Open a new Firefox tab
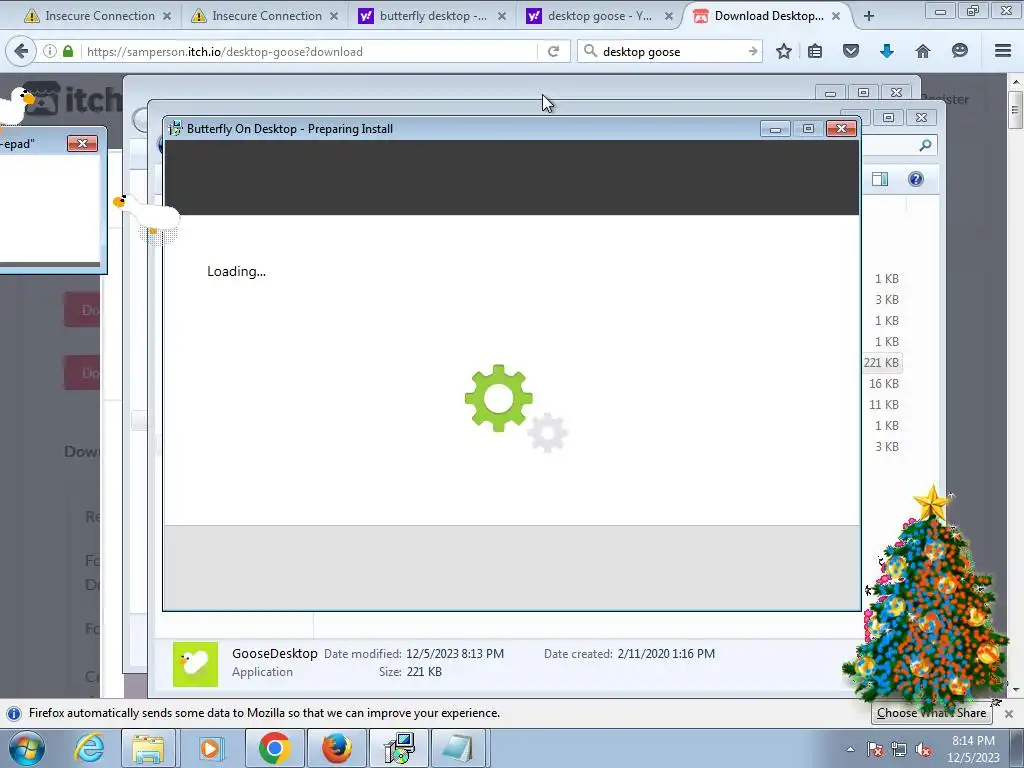Viewport: 1024px width, 768px height. tap(869, 16)
